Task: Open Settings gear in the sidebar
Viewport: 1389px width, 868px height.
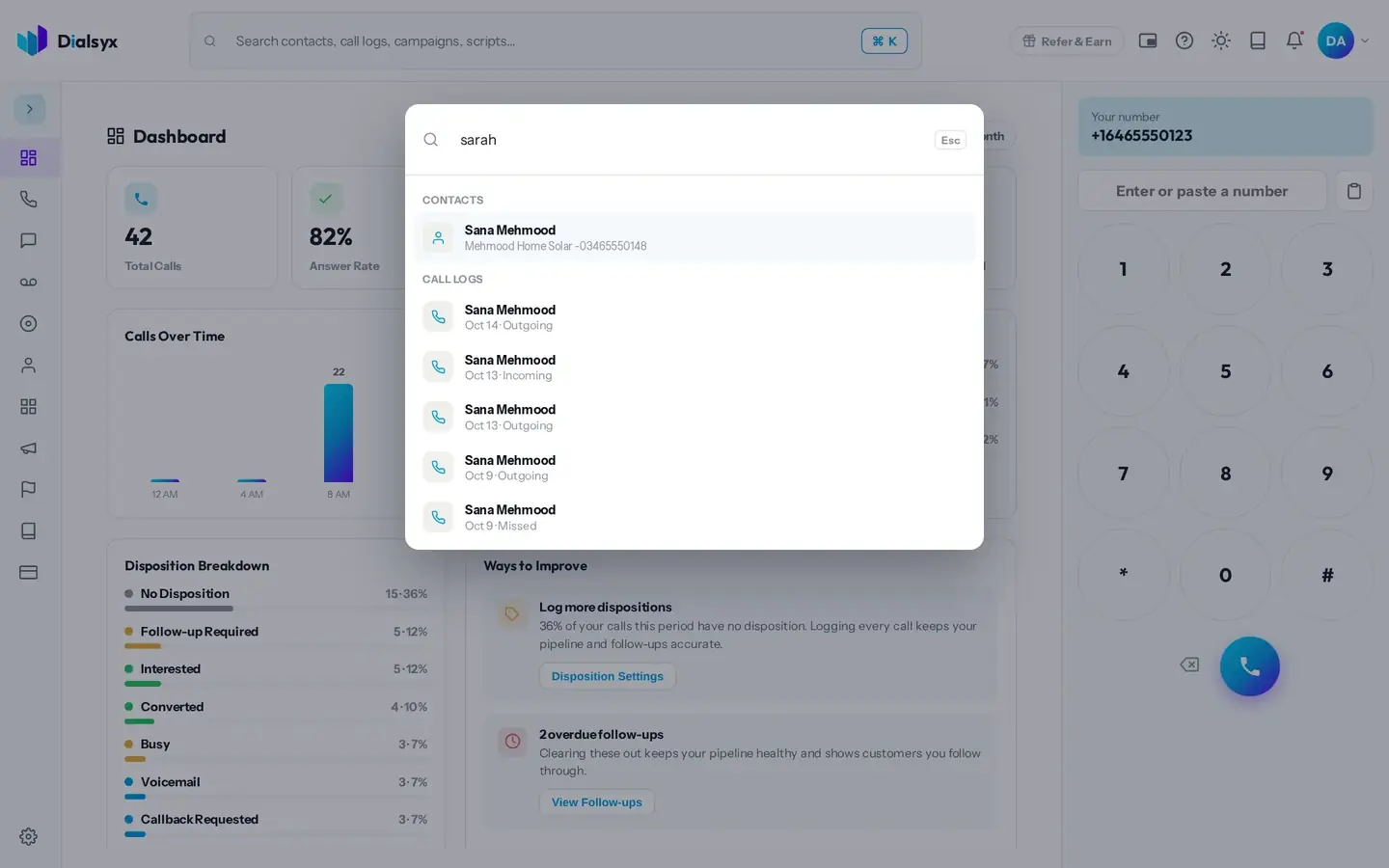Action: [29, 836]
